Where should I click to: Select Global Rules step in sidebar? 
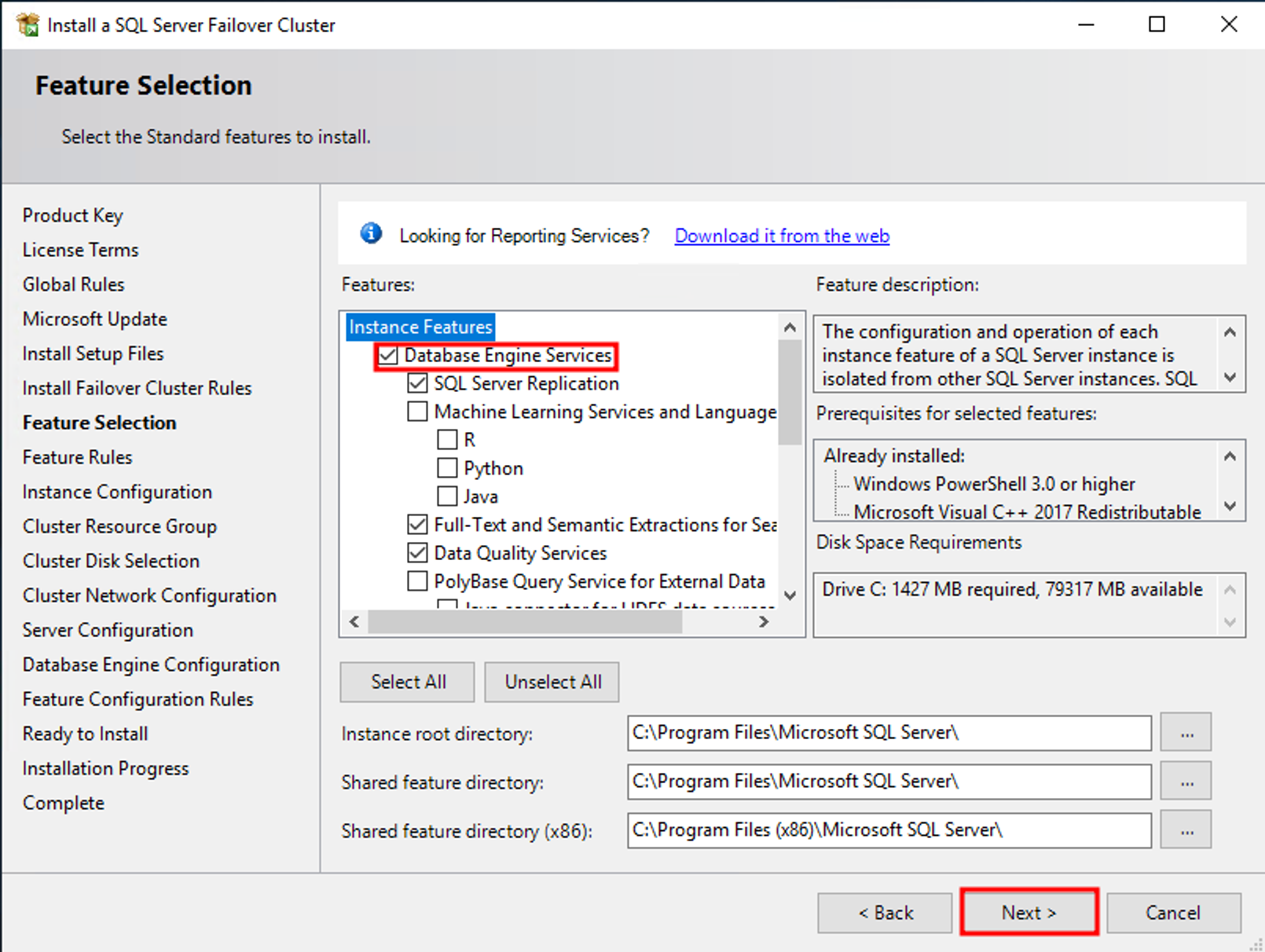[73, 284]
